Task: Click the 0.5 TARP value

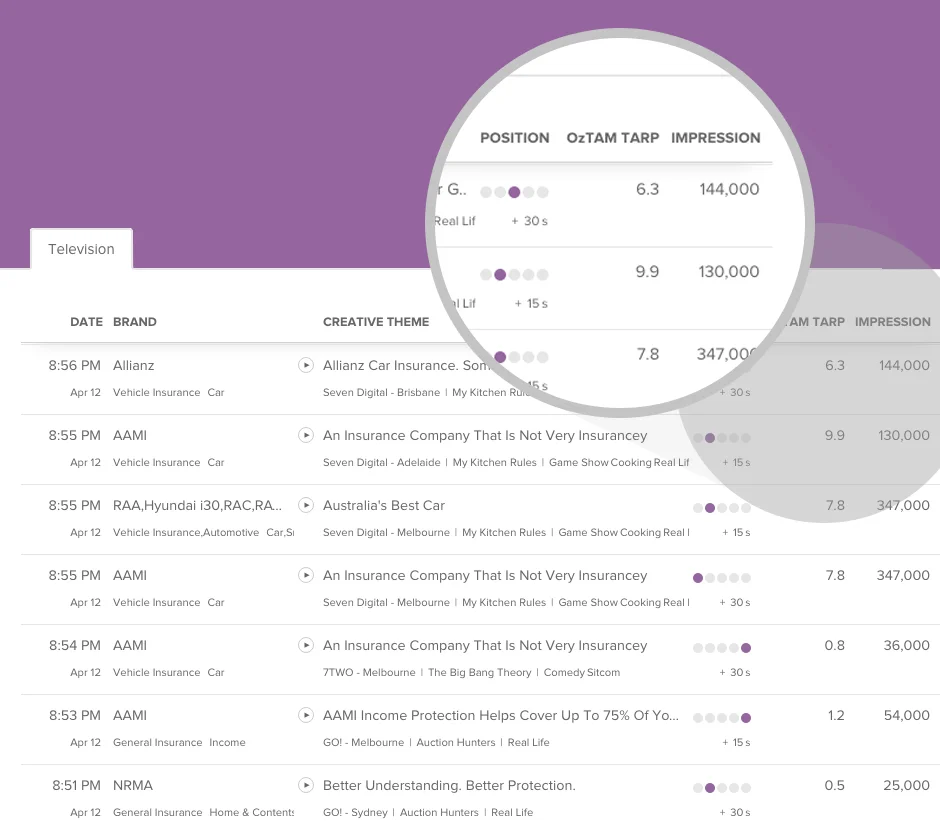Action: coord(834,785)
